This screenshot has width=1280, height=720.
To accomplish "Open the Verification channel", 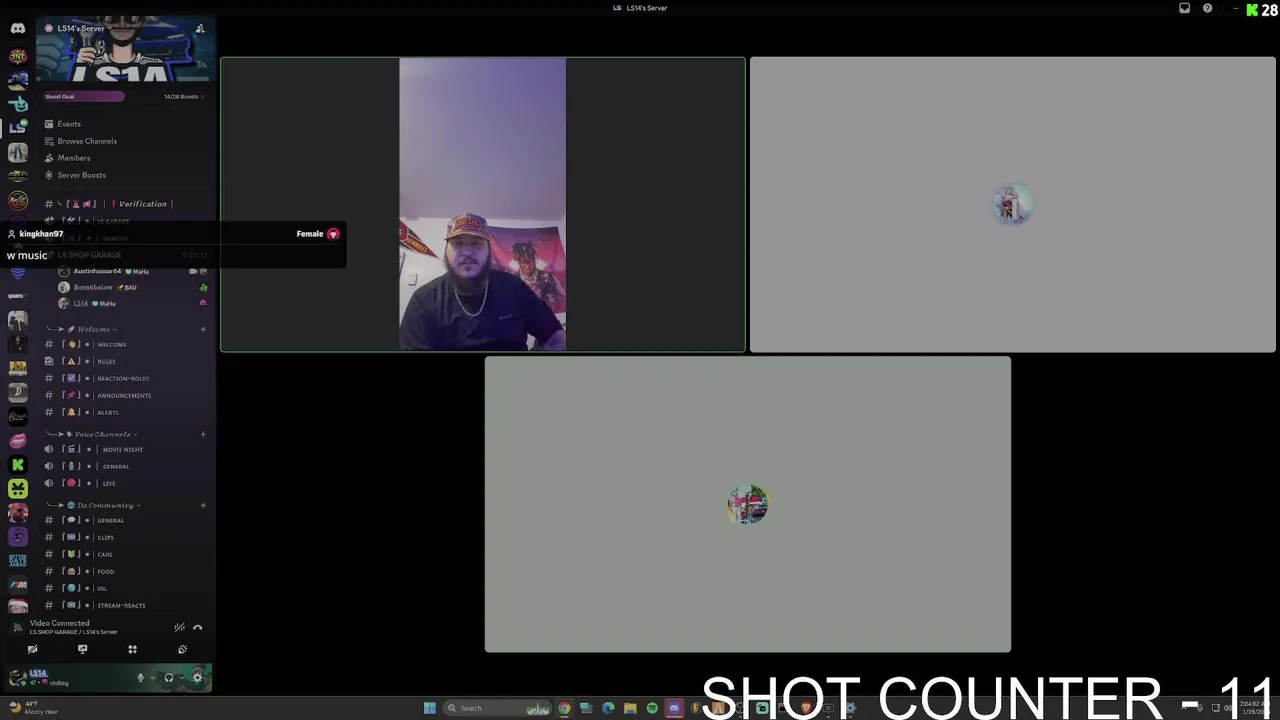I will 123,204.
